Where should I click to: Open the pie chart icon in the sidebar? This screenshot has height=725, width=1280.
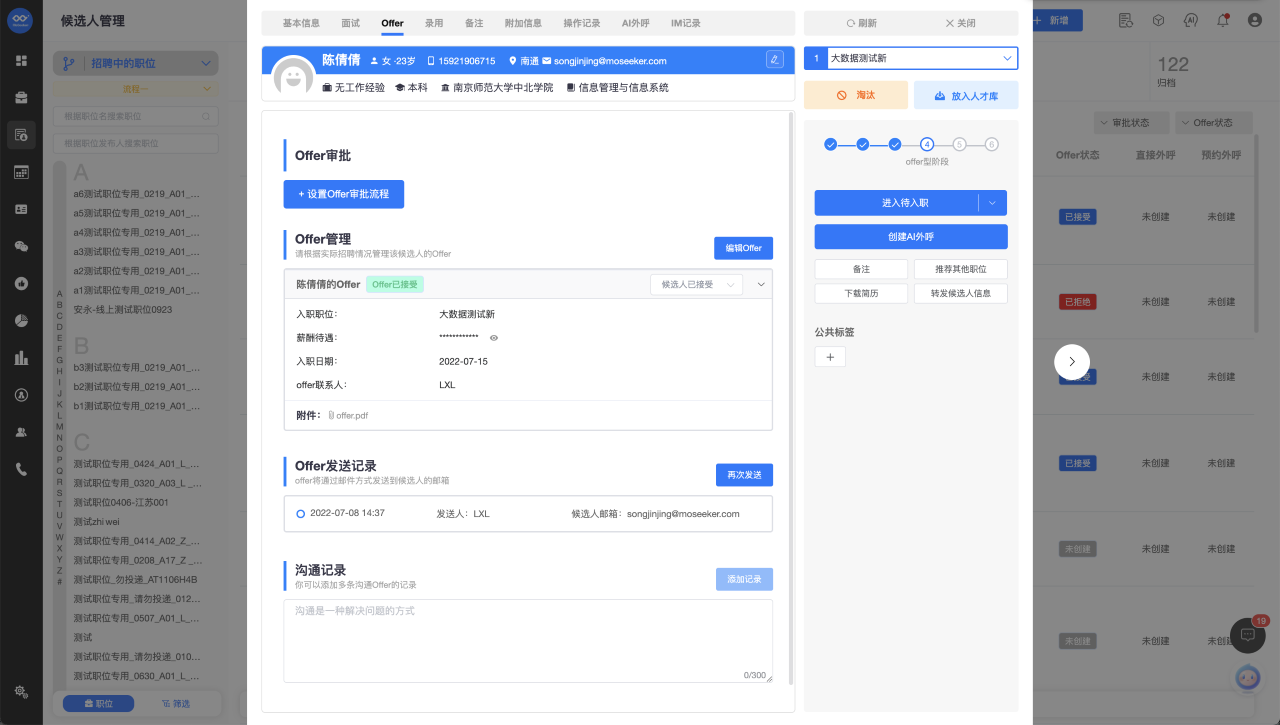click(21, 320)
